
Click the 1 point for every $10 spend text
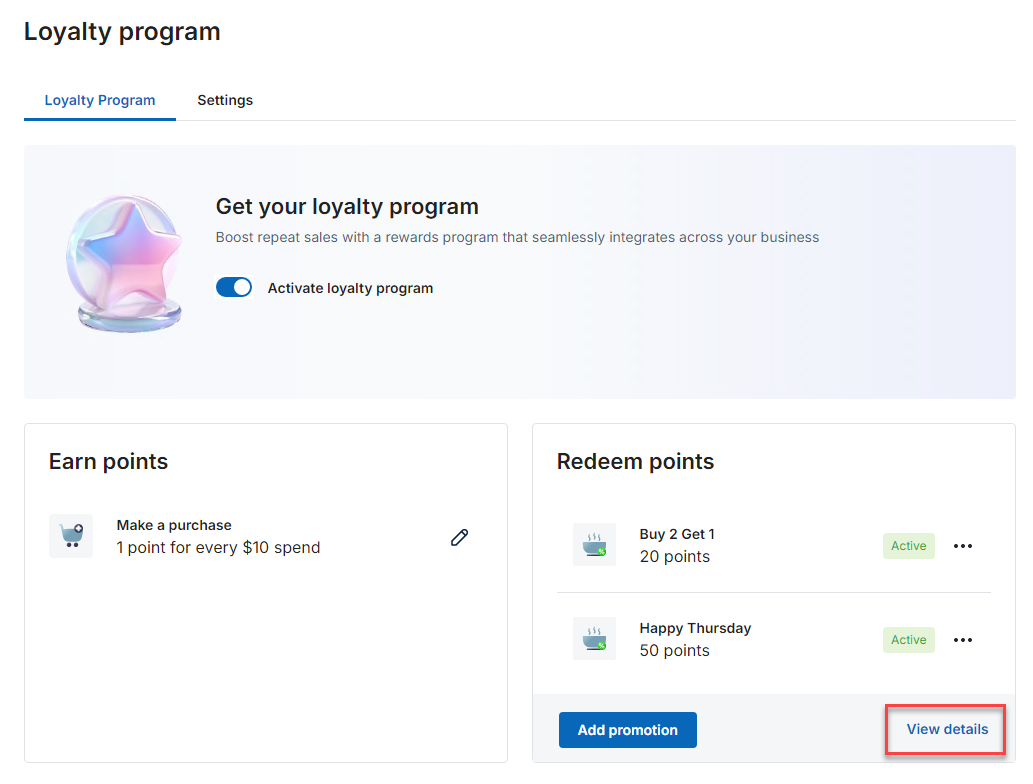click(218, 547)
